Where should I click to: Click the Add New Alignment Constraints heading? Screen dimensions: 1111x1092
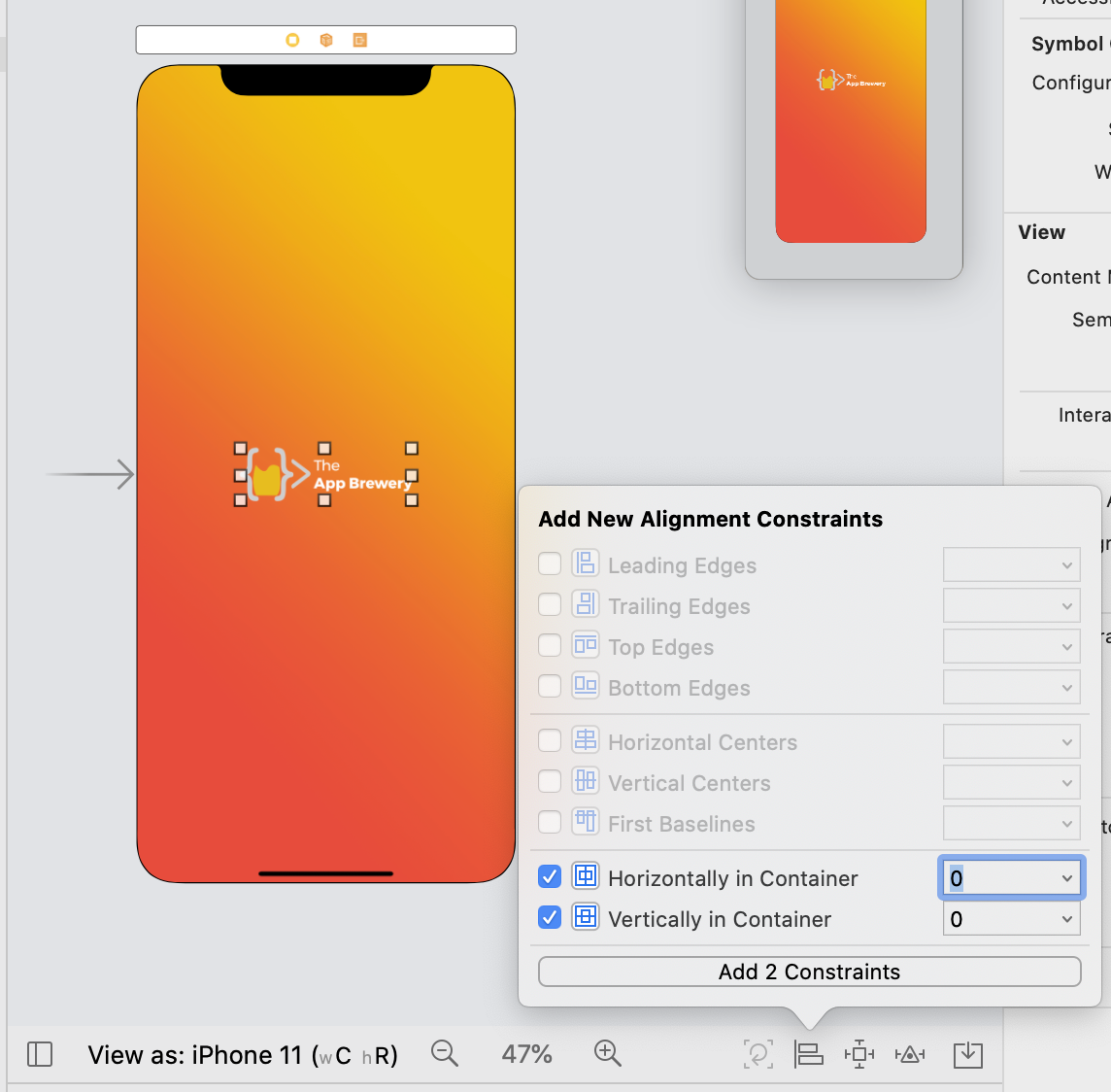coord(711,519)
